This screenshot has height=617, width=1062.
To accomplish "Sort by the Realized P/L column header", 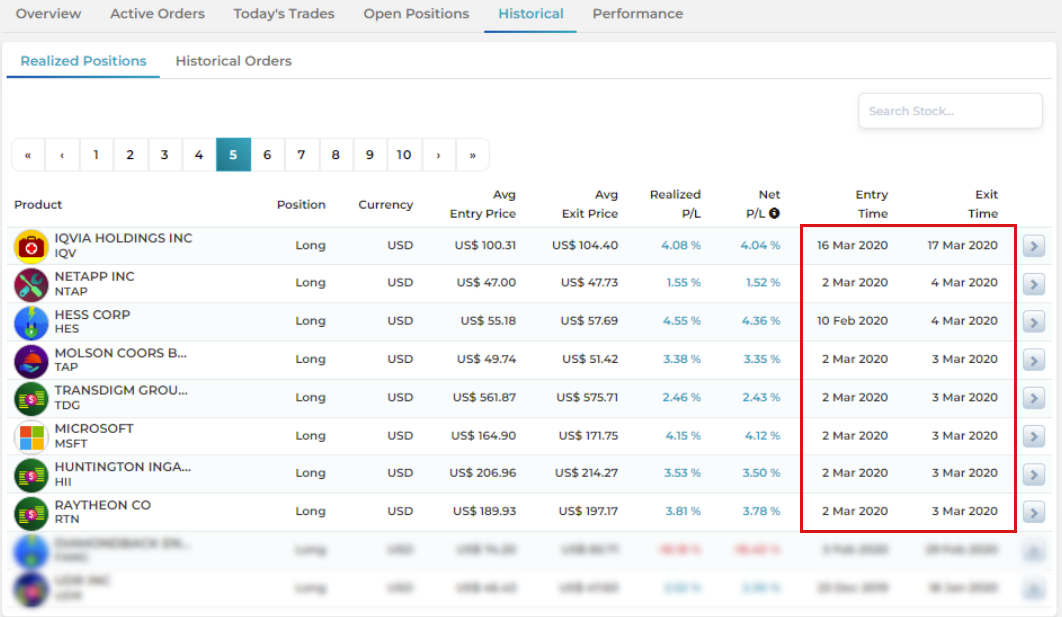I will pos(675,204).
